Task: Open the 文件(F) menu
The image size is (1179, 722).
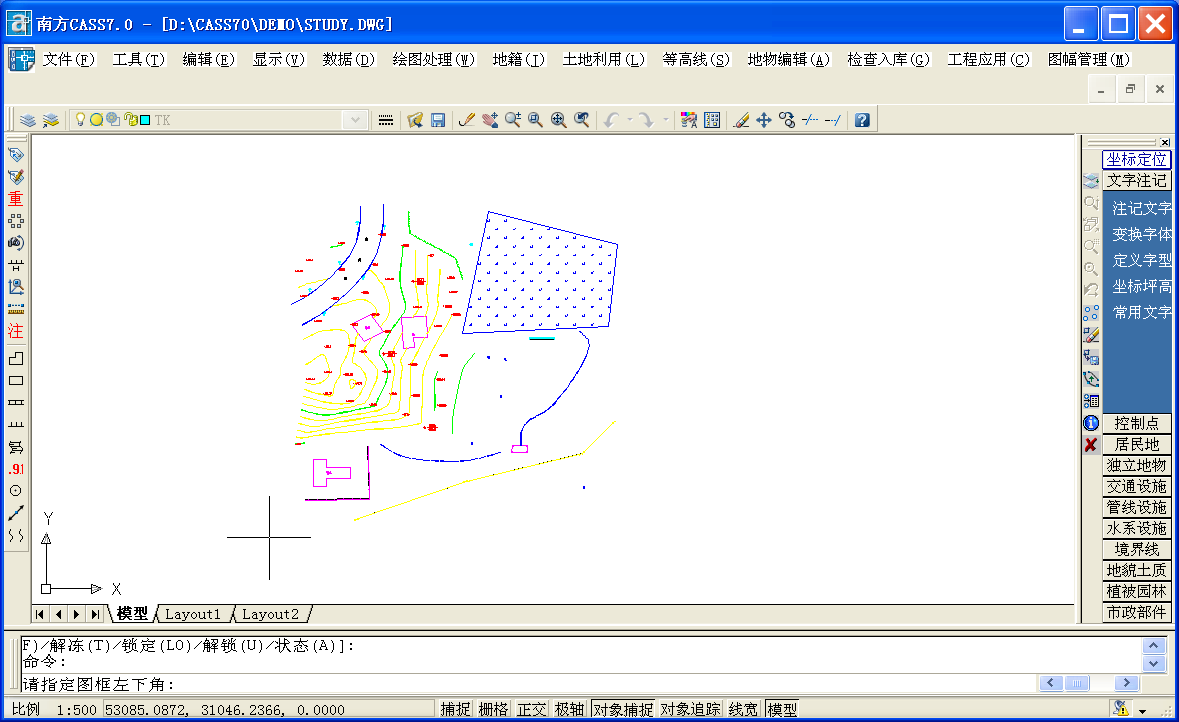Action: click(x=68, y=59)
